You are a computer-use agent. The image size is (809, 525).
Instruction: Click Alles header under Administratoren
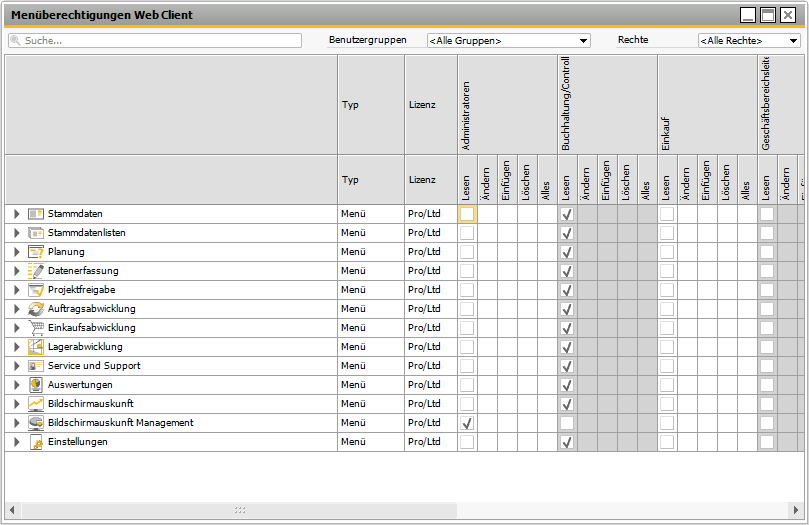click(547, 180)
